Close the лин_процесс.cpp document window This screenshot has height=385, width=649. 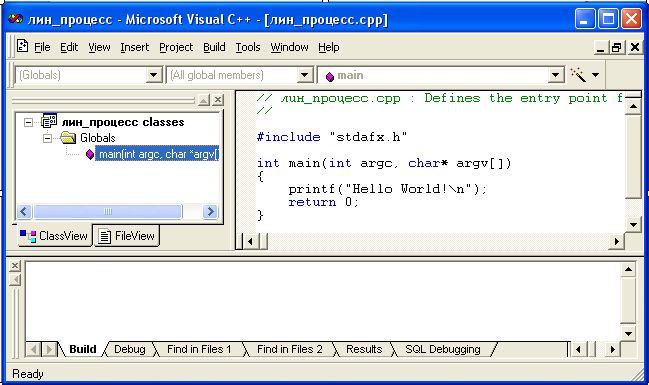pos(635,47)
